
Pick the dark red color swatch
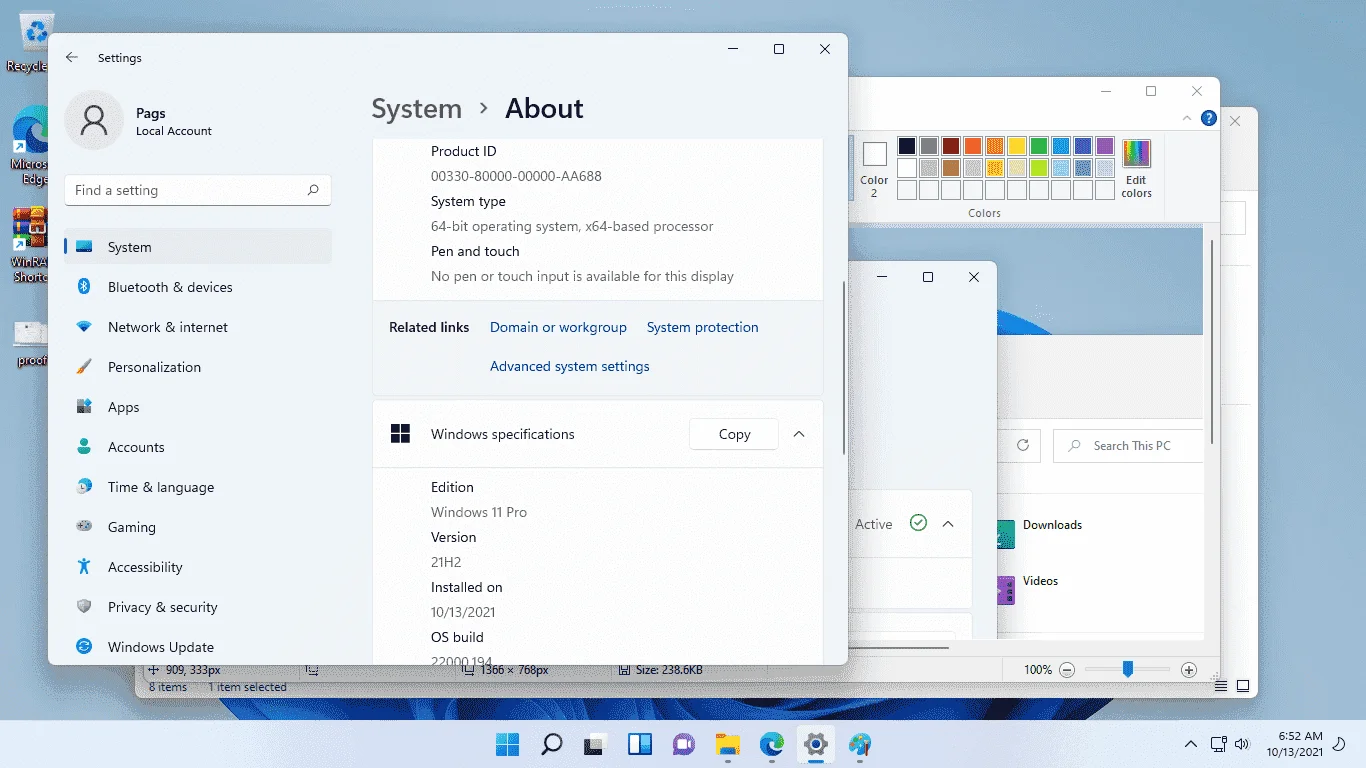(951, 146)
